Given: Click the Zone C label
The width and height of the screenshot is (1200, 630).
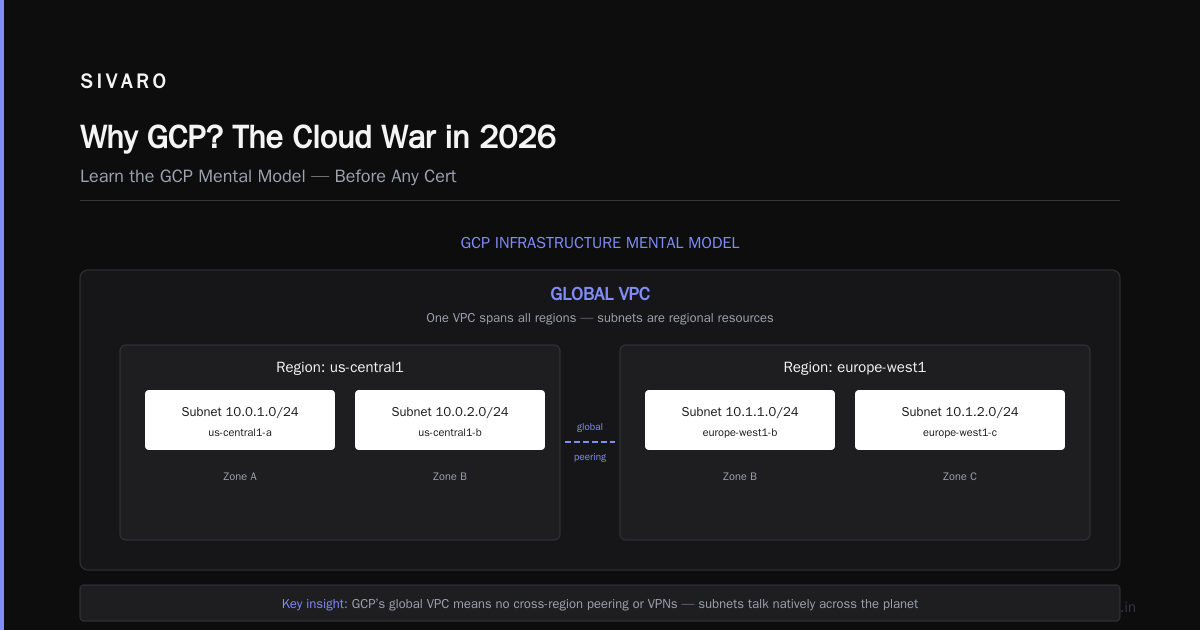Looking at the screenshot, I should click(960, 476).
